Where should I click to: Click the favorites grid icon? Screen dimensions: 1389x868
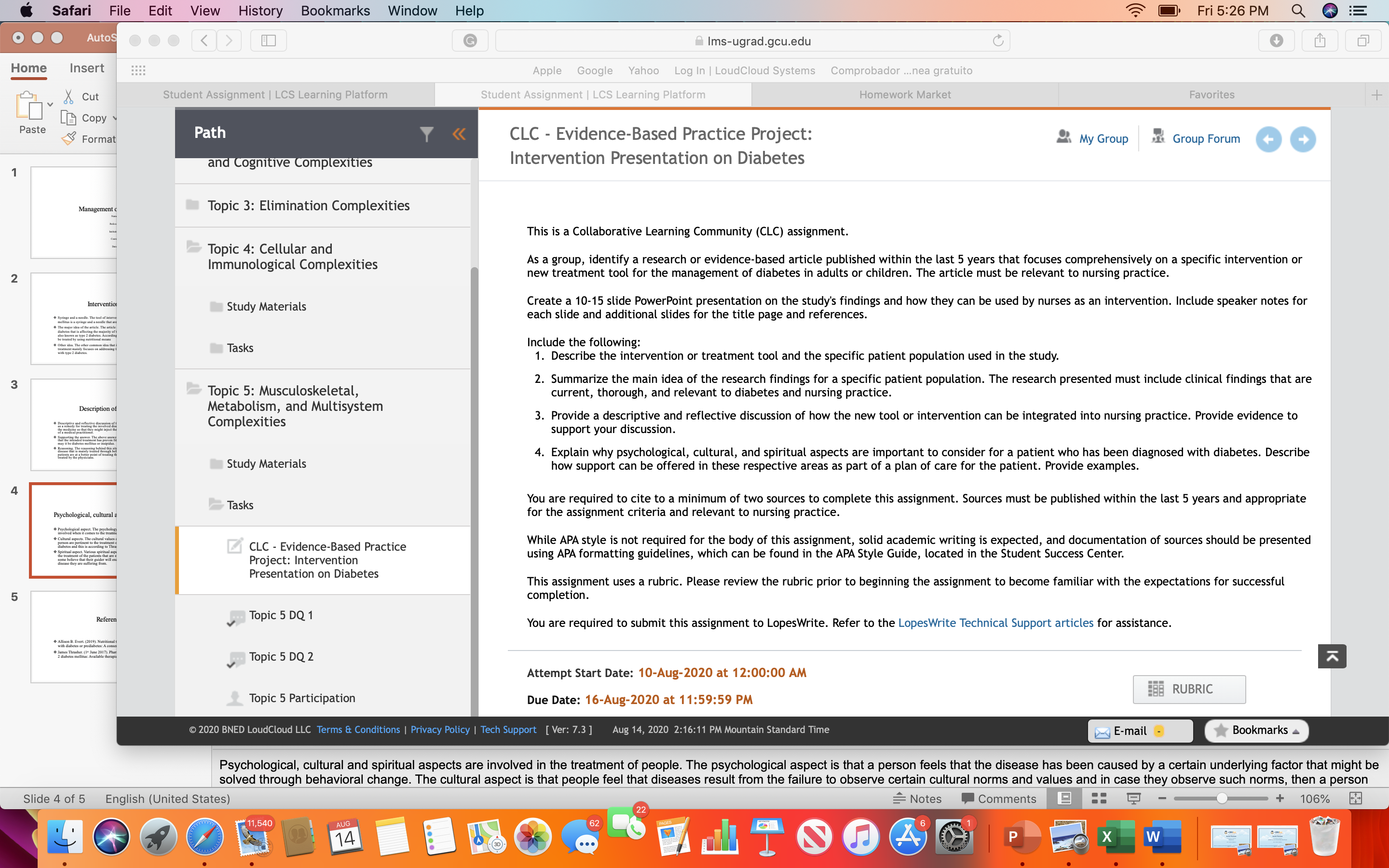(138, 70)
